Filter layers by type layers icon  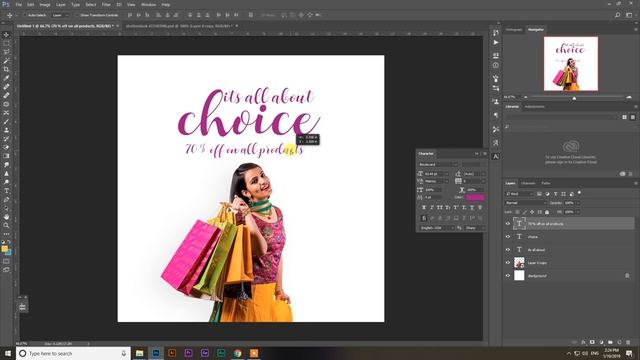556,194
